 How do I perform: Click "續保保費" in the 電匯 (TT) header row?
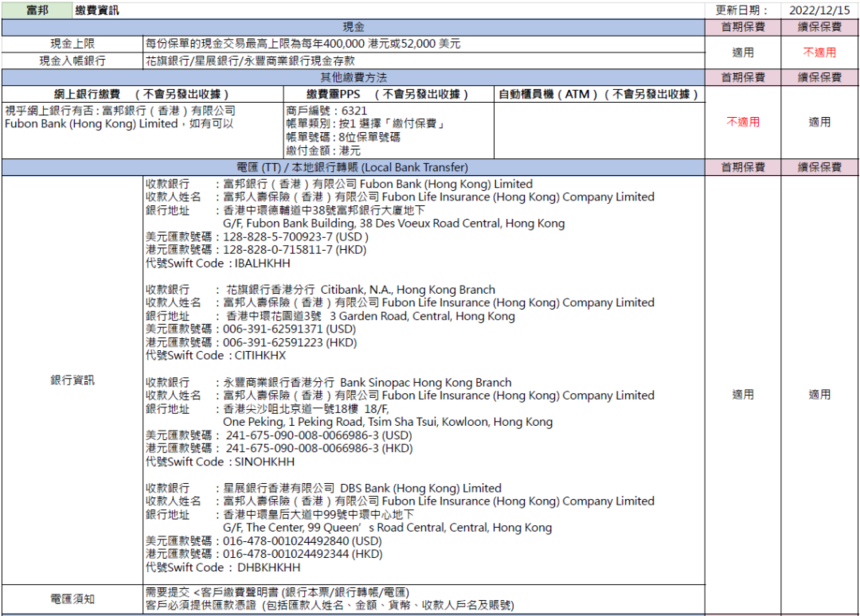pyautogui.click(x=819, y=167)
